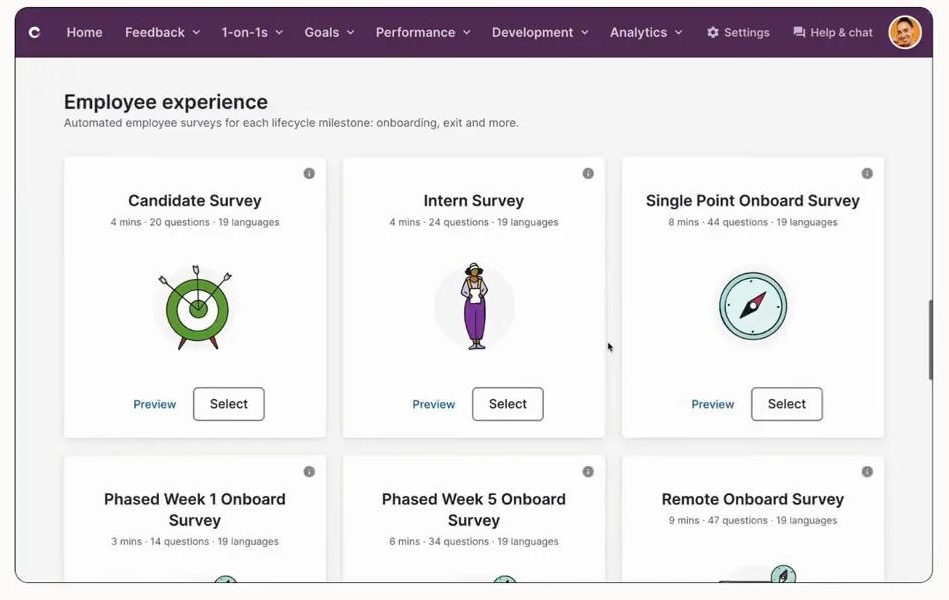Click the compass illustration on Onboard Survey card
The height and width of the screenshot is (600, 949).
coord(751,307)
